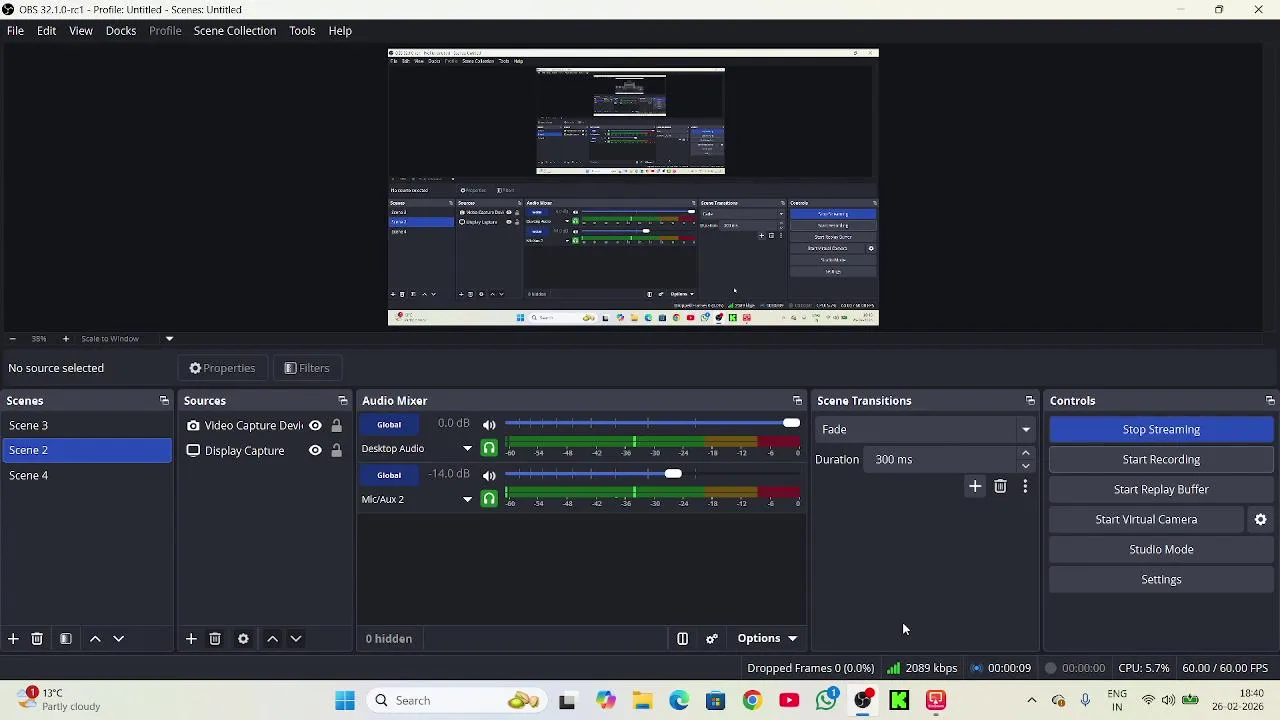Remove the selected scene with trash icon

(37, 638)
